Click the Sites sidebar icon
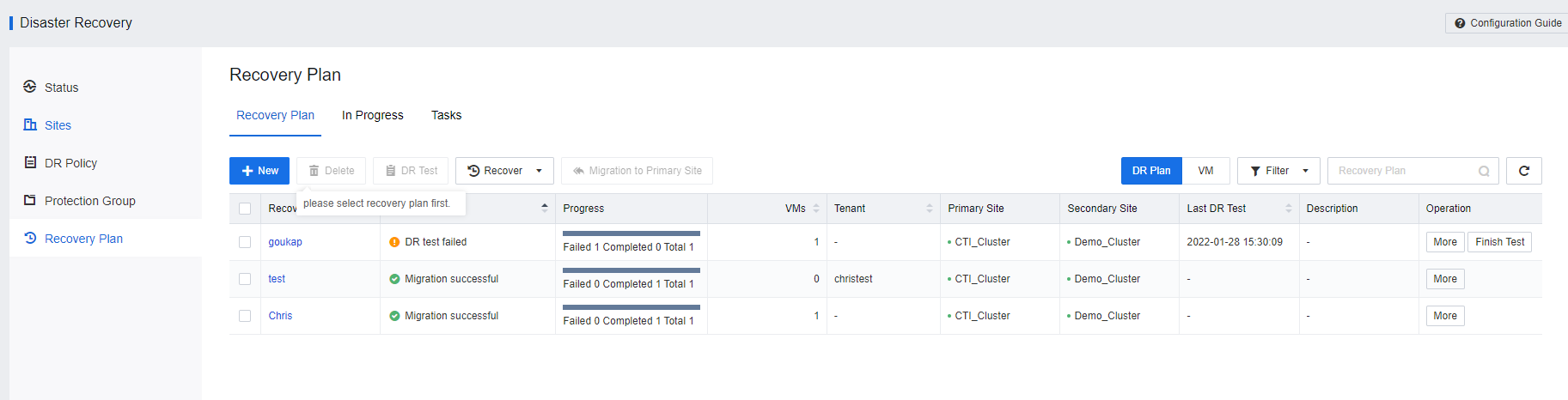The image size is (1568, 400). pyautogui.click(x=30, y=124)
